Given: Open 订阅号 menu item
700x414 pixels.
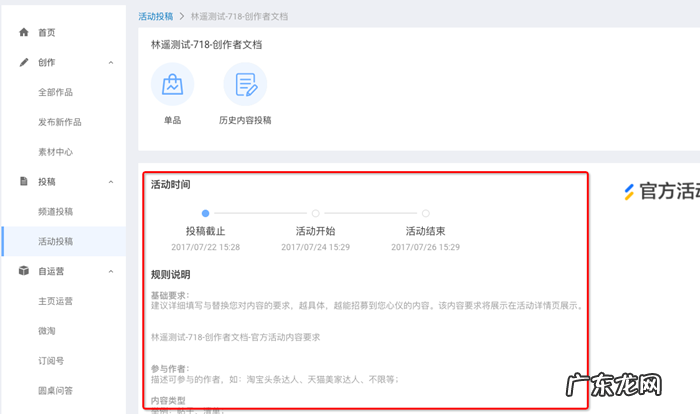Looking at the screenshot, I should pyautogui.click(x=51, y=360).
